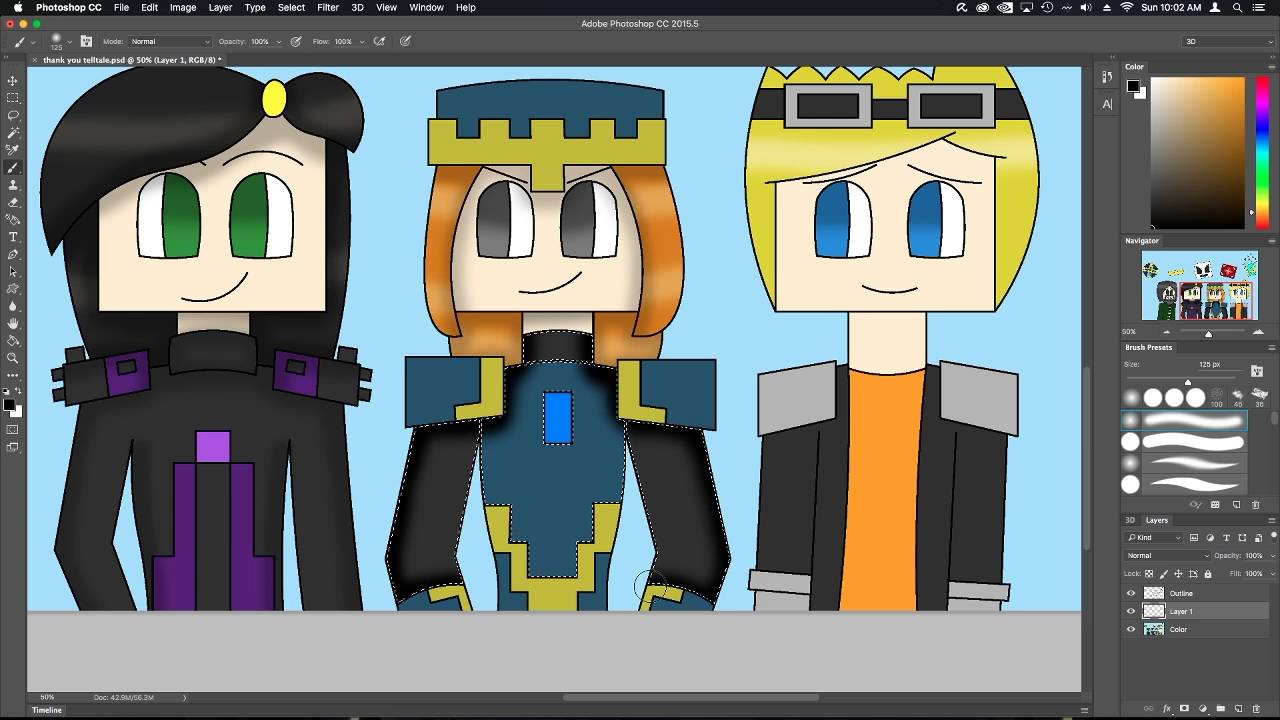The image size is (1280, 720).
Task: Open the Window menu
Action: click(426, 7)
